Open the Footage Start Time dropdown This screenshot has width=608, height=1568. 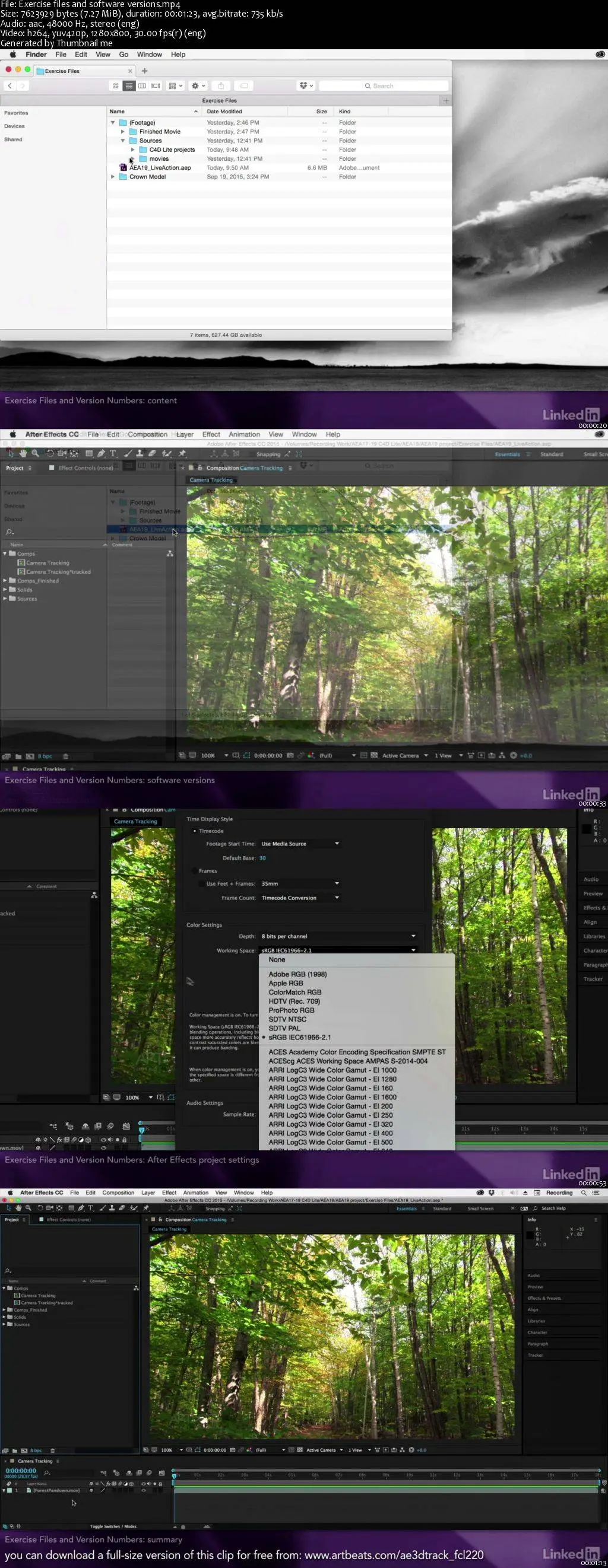click(300, 844)
